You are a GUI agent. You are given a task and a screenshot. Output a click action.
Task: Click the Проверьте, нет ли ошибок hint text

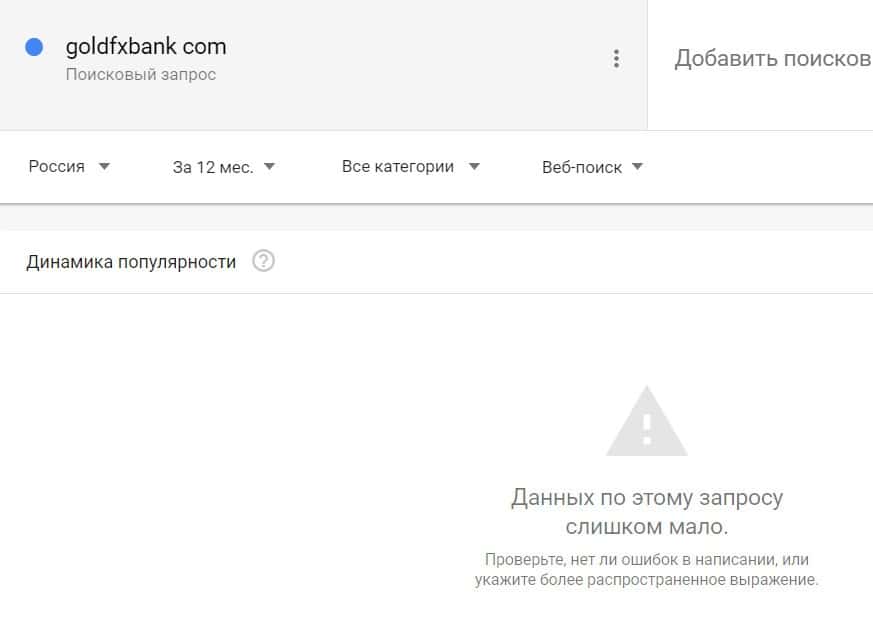(647, 569)
